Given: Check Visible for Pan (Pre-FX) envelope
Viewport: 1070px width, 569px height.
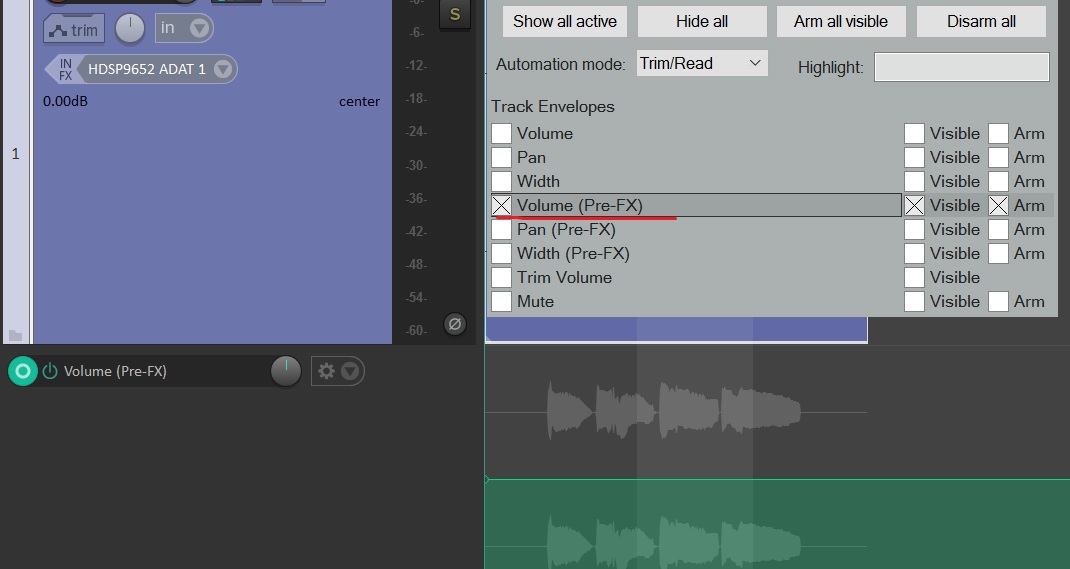Looking at the screenshot, I should pyautogui.click(x=914, y=230).
